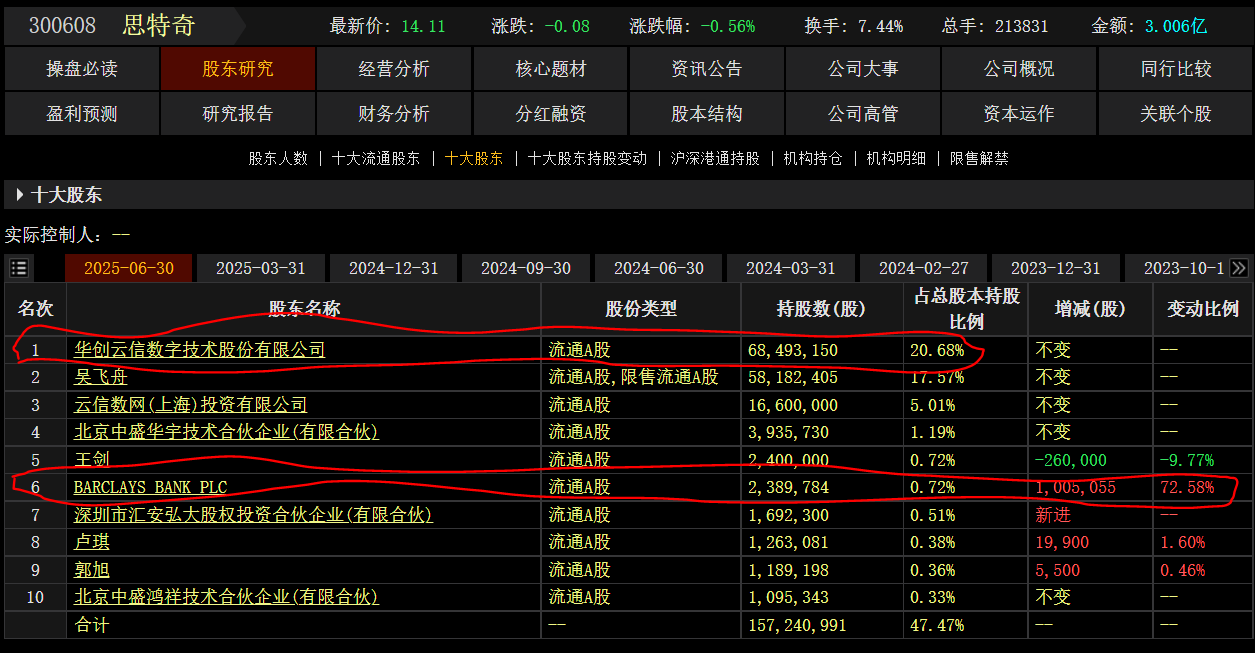Open the date list icon beside 2025-06-30
The image size is (1255, 653).
[x=19, y=268]
